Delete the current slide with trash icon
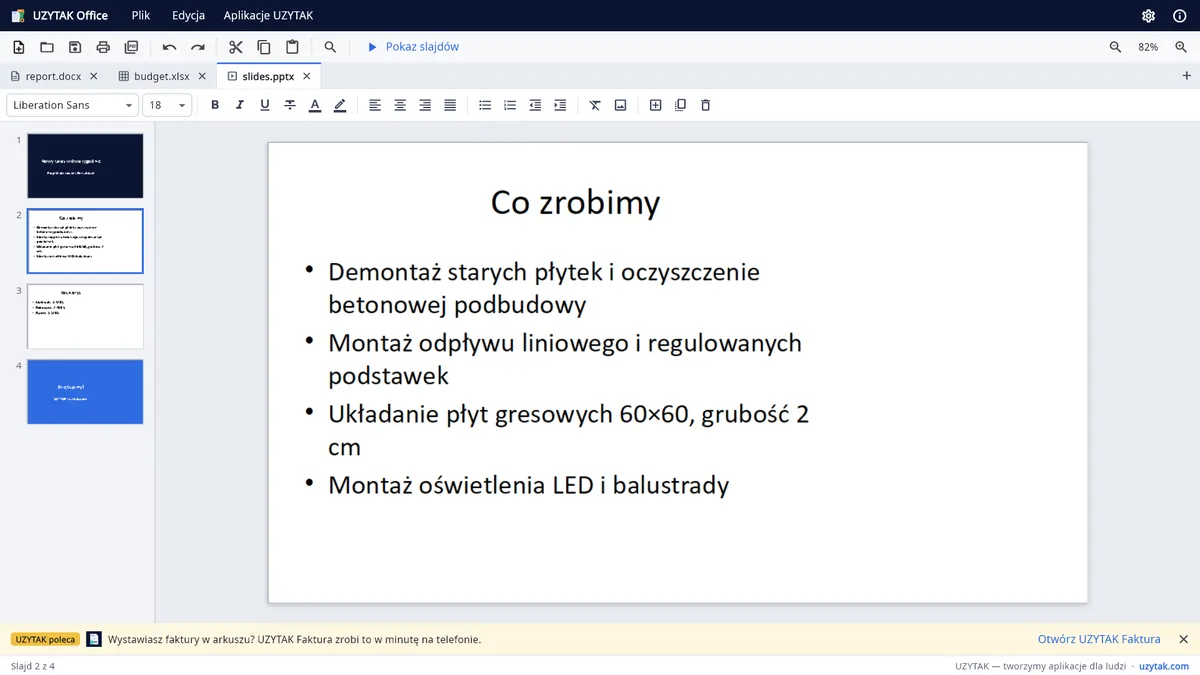 click(705, 105)
